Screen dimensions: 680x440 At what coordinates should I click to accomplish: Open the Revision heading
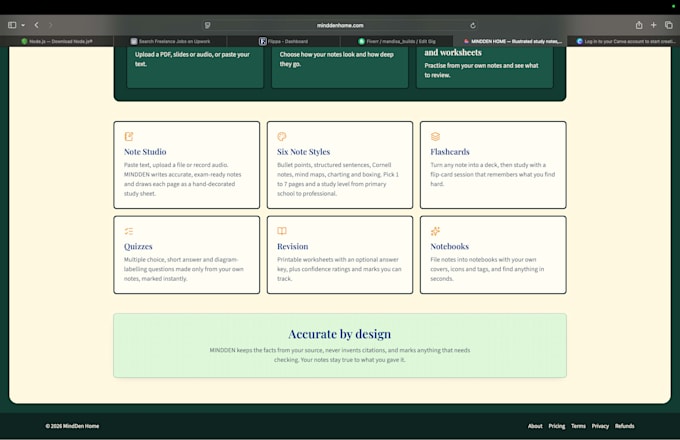[x=293, y=246]
